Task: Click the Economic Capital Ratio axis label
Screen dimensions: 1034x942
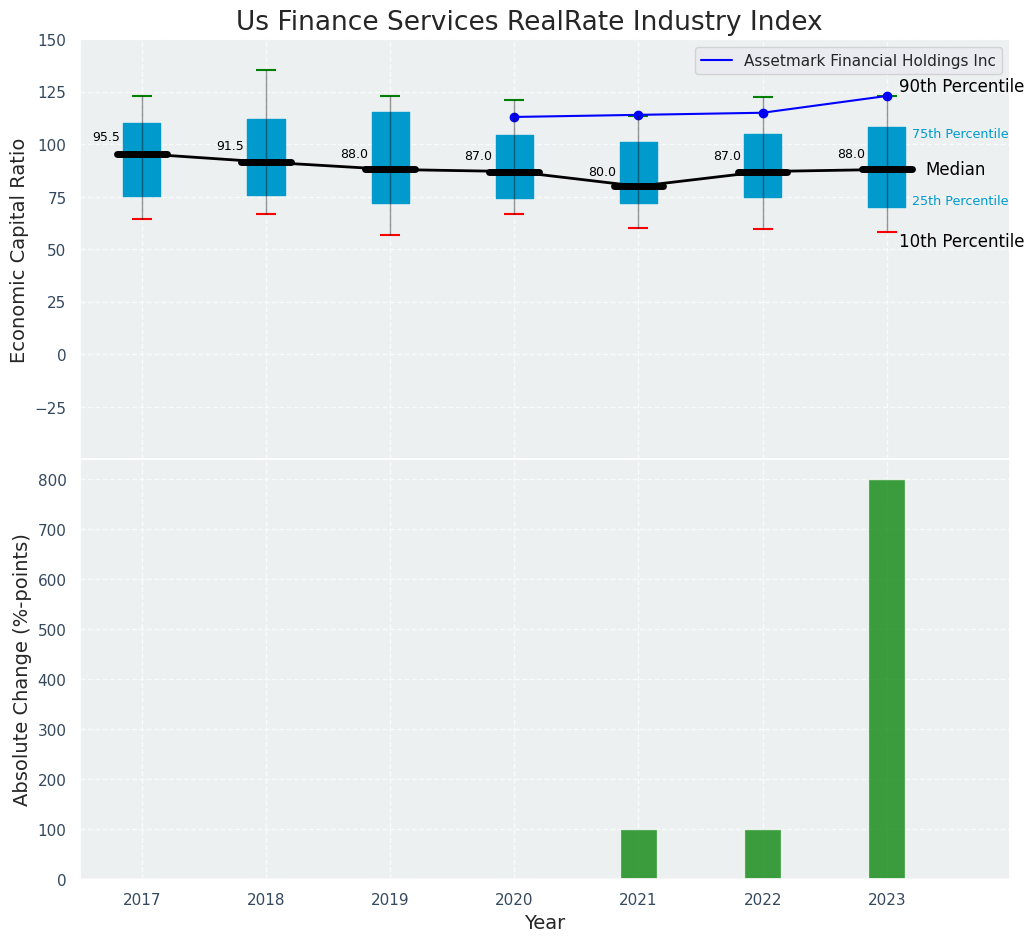Action: tap(19, 251)
